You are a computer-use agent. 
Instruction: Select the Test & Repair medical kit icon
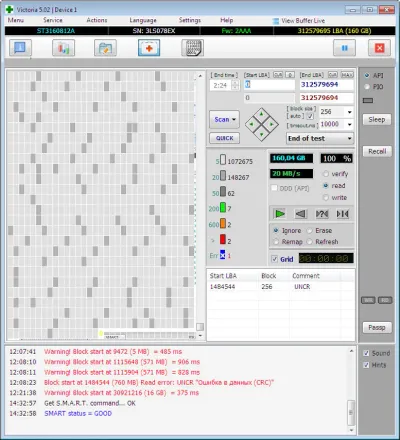coord(149,48)
